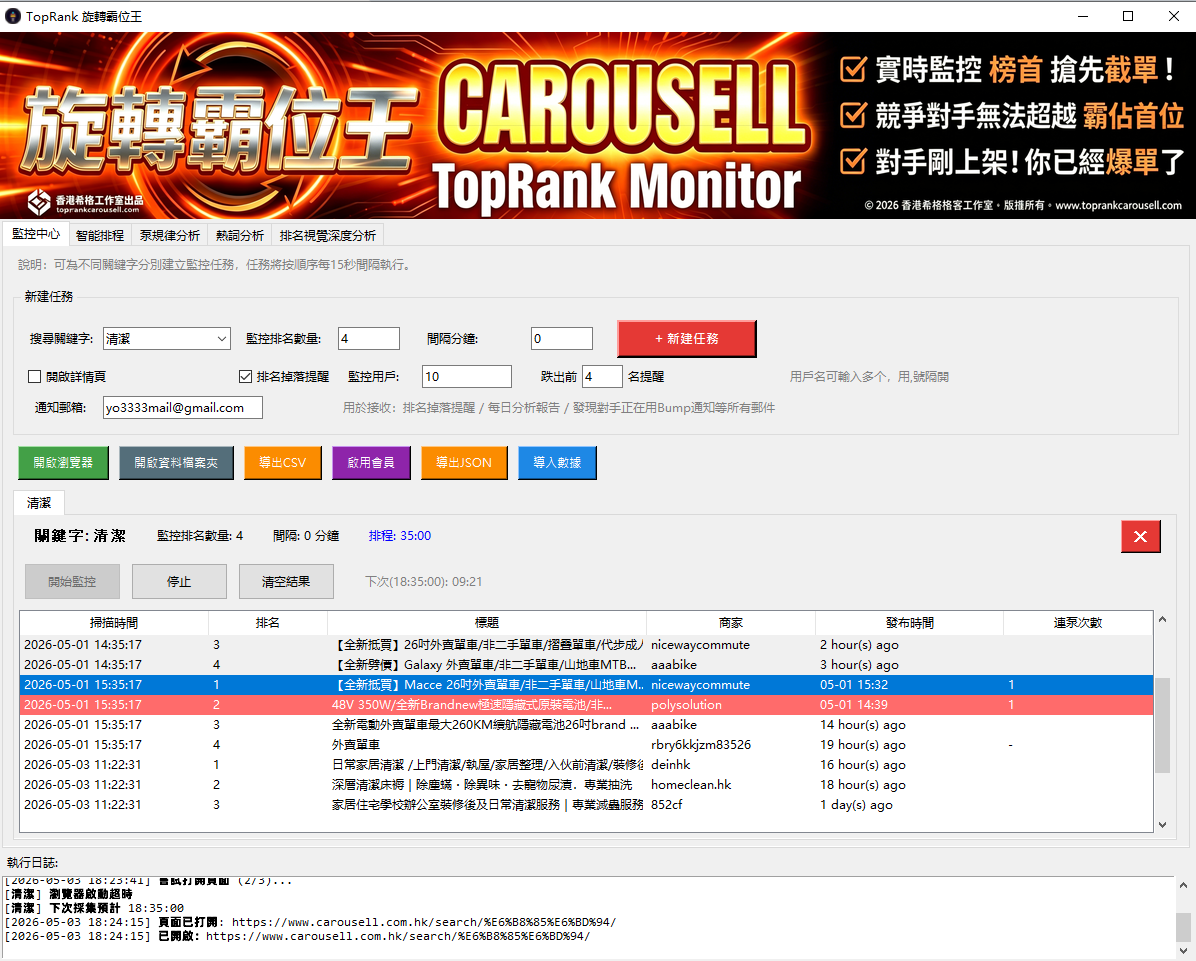Click the orange 導出CSV button
Image resolution: width=1196 pixels, height=961 pixels.
tap(282, 463)
